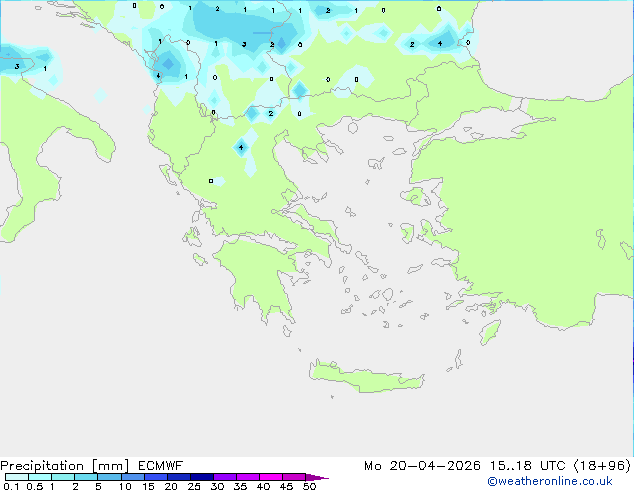Select legend tick label "10"

point(125,486)
